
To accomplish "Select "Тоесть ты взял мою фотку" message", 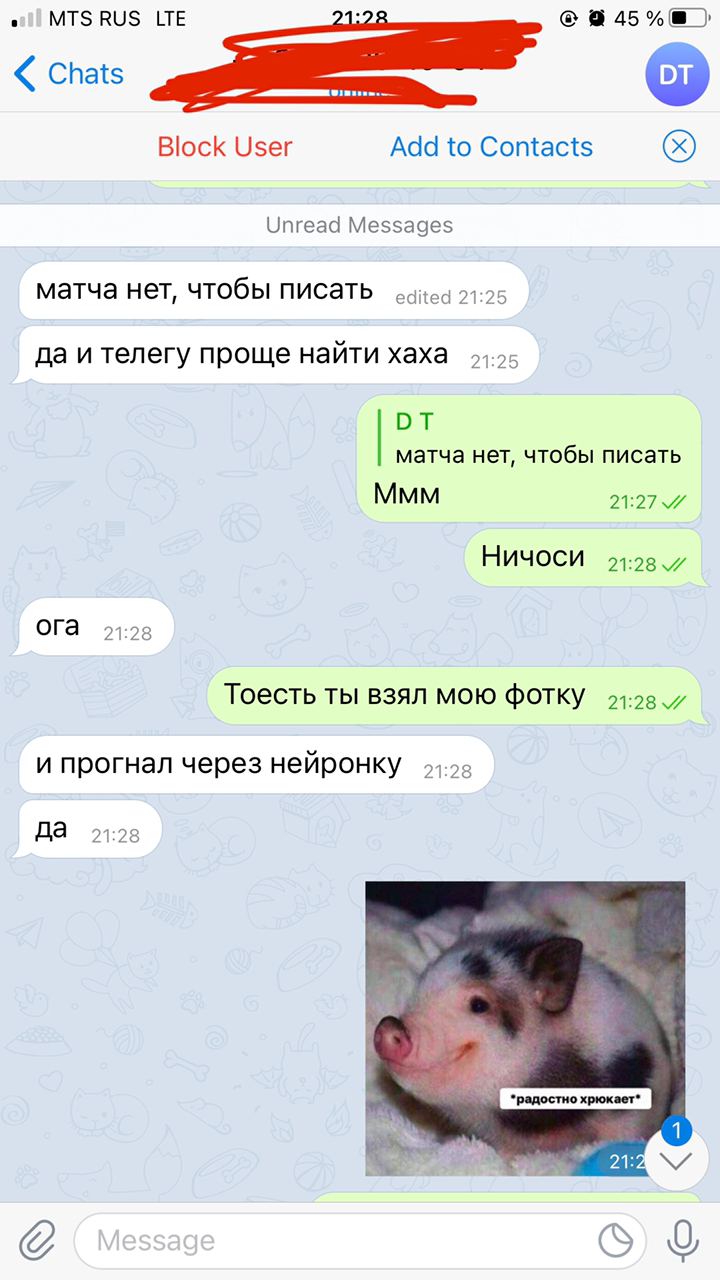I will coord(455,696).
